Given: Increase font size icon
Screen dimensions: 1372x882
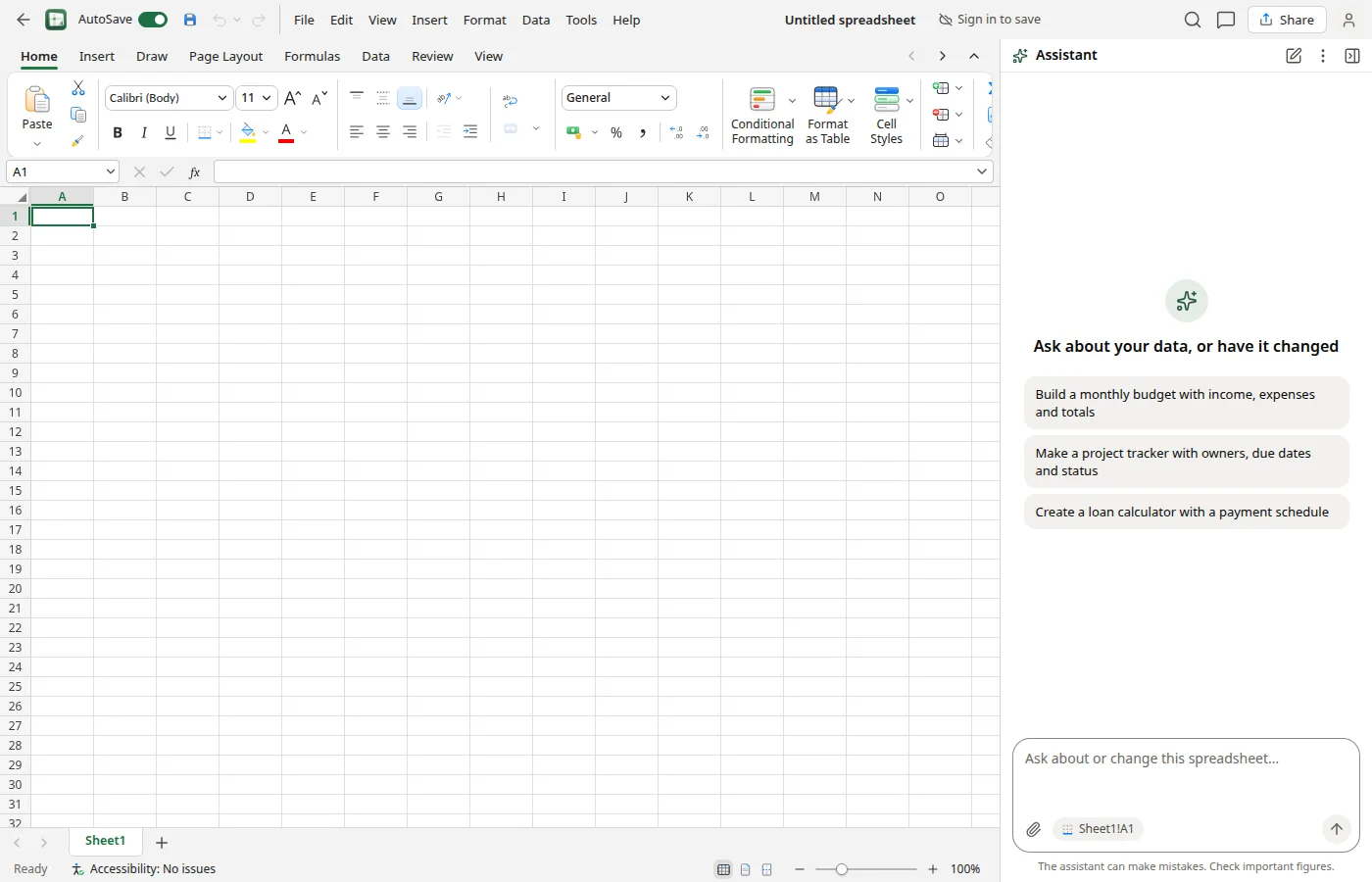Looking at the screenshot, I should (x=292, y=98).
